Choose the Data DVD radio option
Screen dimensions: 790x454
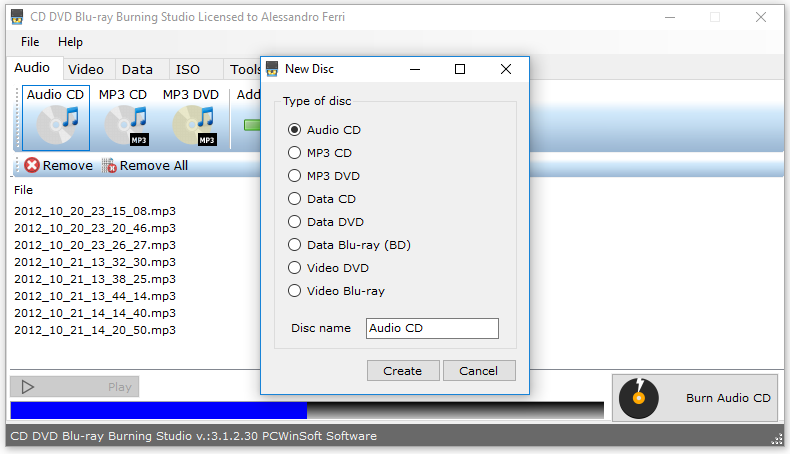pyautogui.click(x=294, y=222)
